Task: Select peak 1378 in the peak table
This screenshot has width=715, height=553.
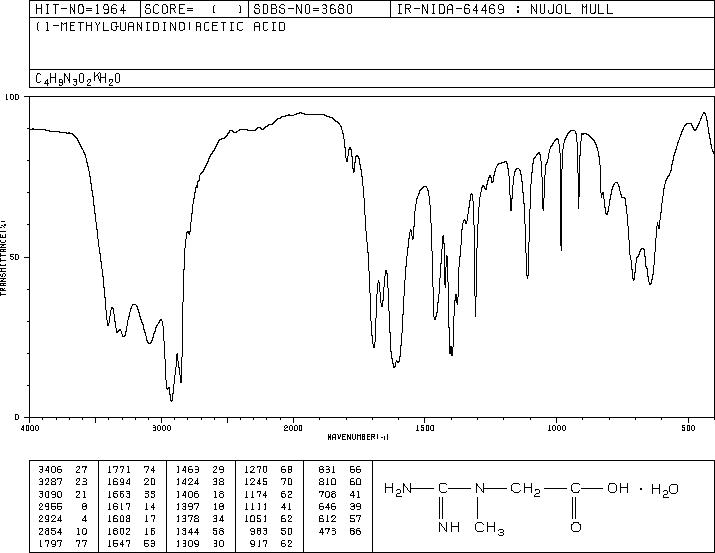Action: pyautogui.click(x=187, y=519)
